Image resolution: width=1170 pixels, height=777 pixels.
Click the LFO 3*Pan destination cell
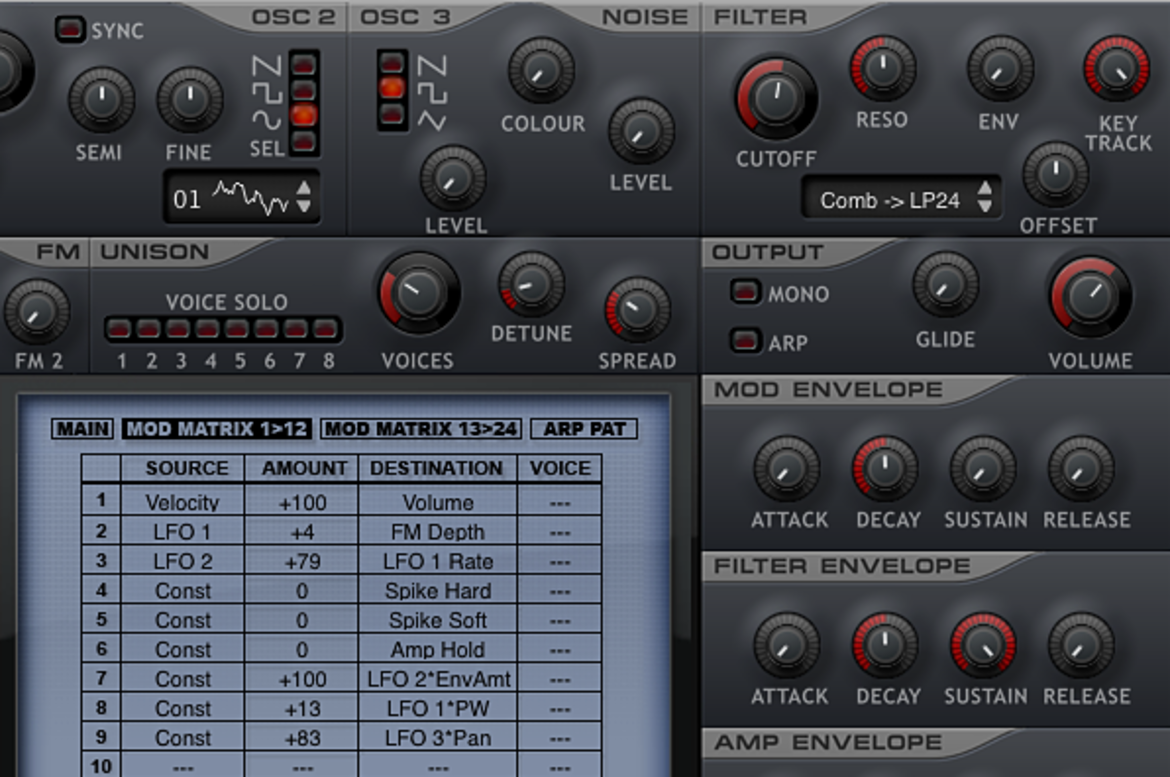coord(438,738)
